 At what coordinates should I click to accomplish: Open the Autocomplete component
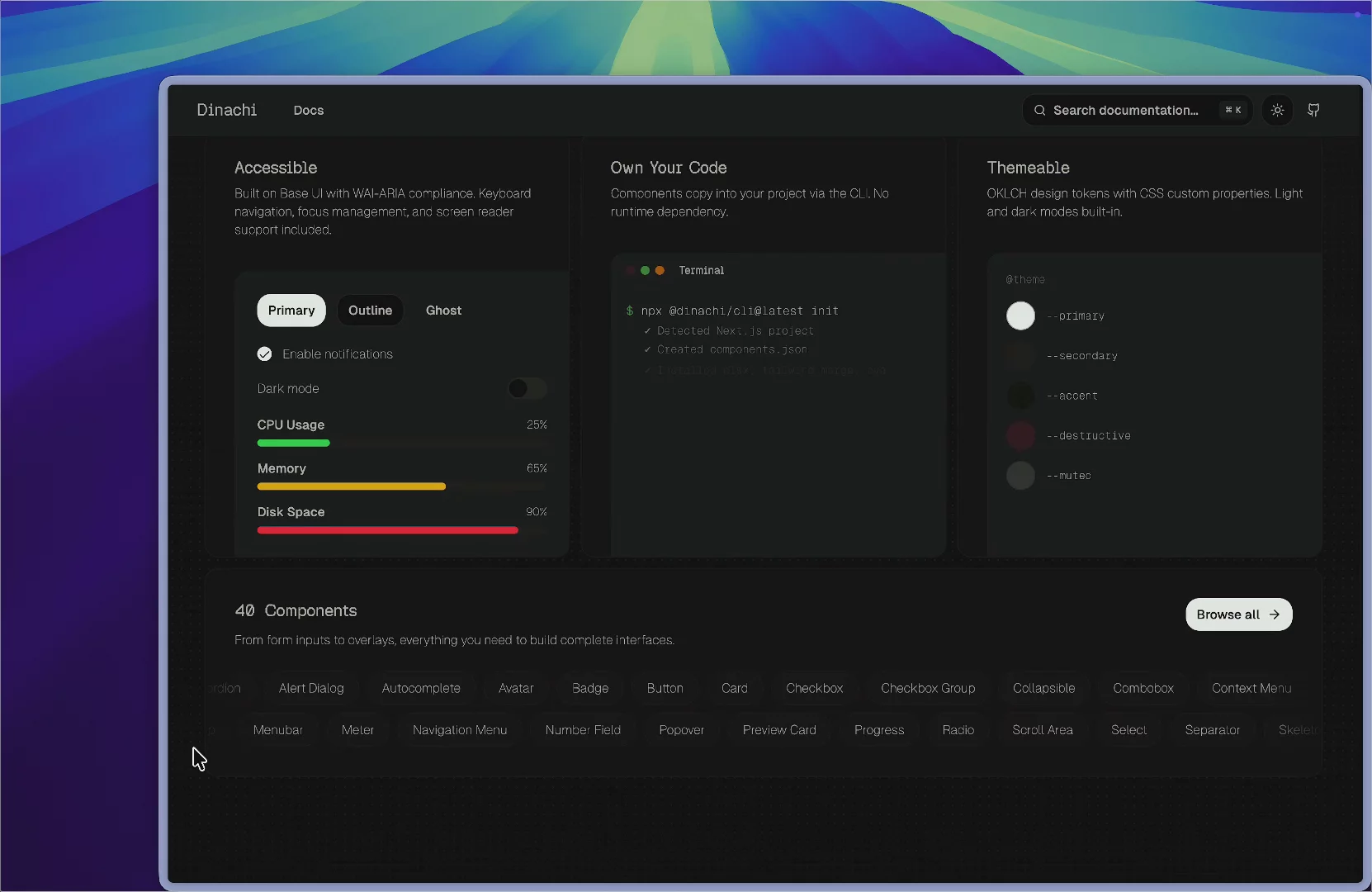[x=421, y=688]
